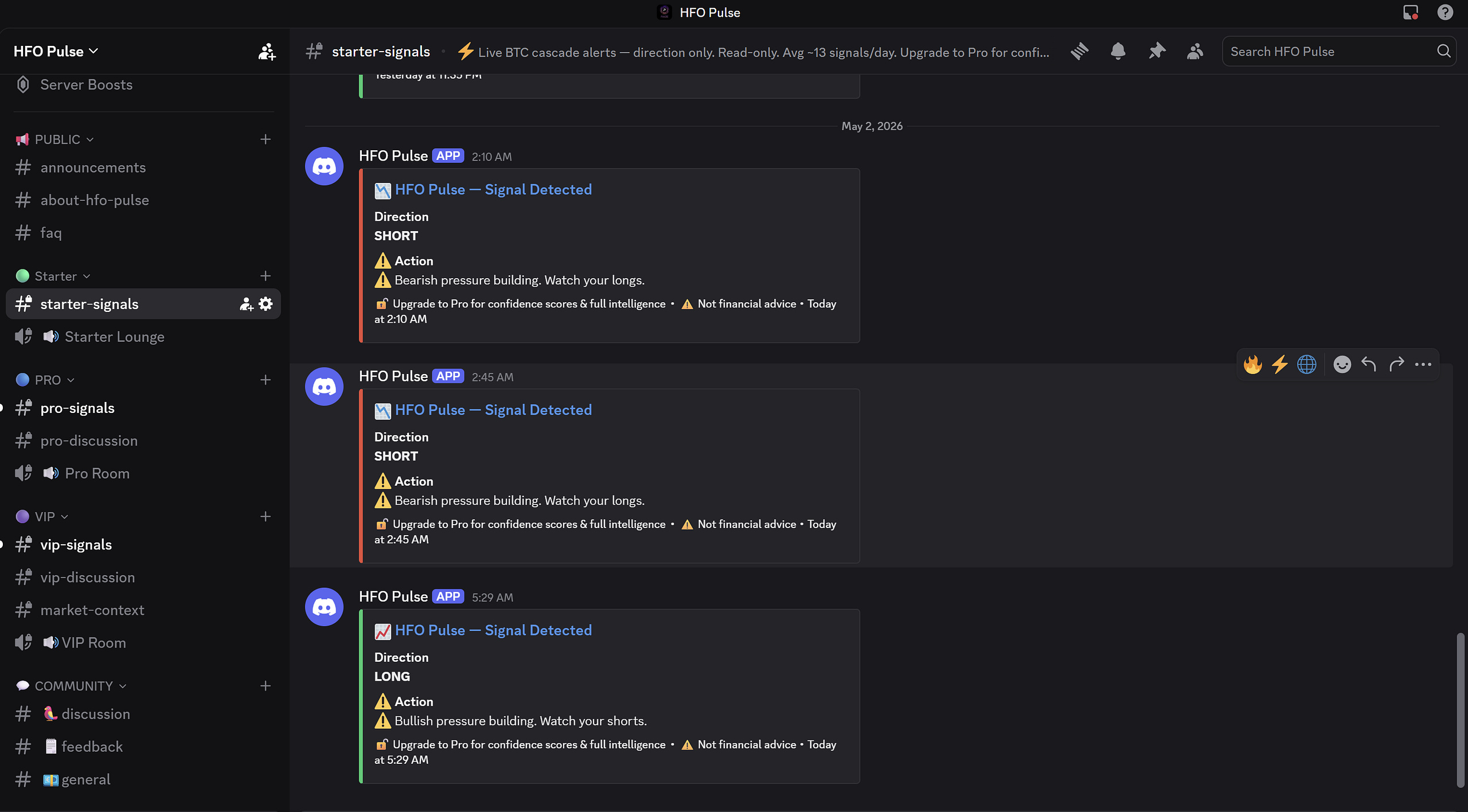
Task: Click HFO Pulse bot avatar at 5:29 AM
Action: (324, 607)
